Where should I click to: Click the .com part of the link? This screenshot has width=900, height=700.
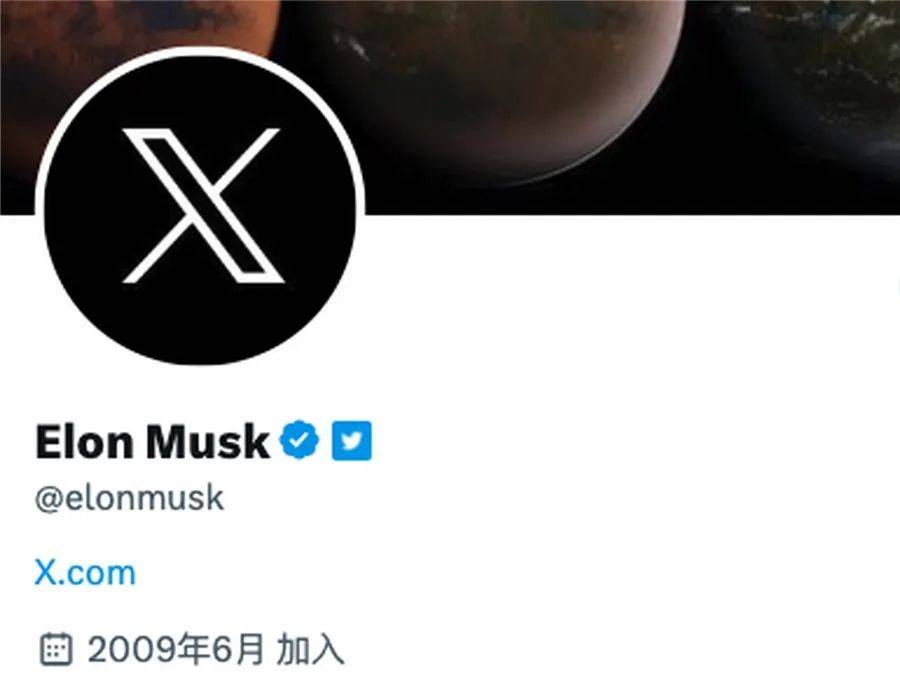98,575
